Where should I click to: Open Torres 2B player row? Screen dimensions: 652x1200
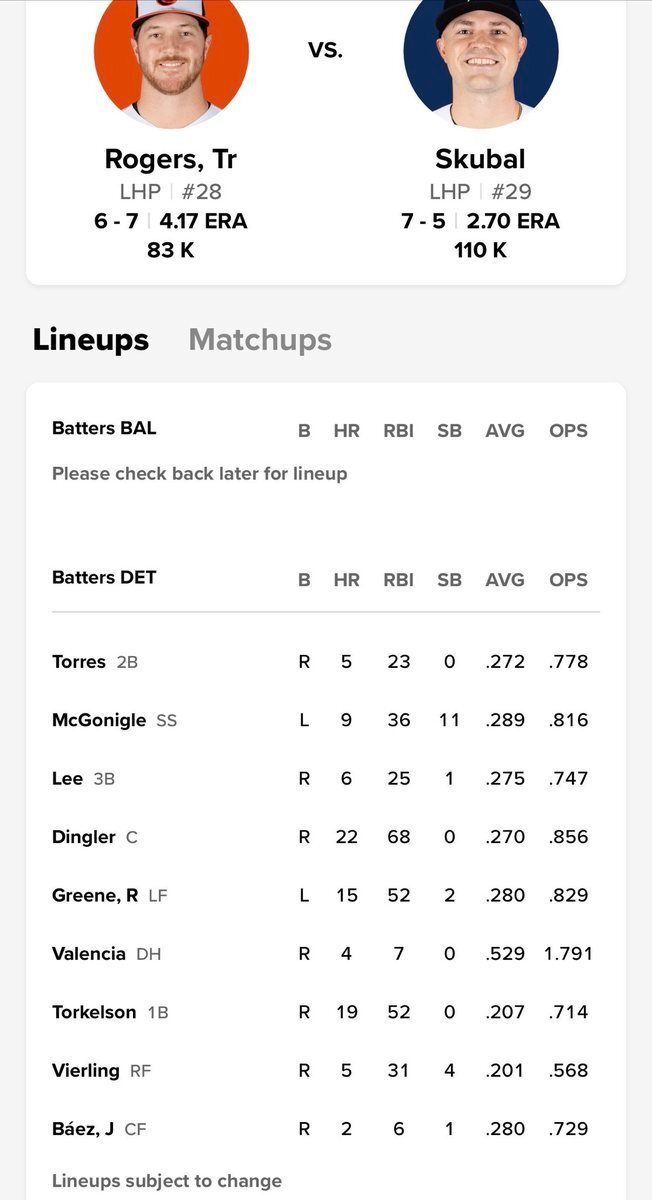326,661
